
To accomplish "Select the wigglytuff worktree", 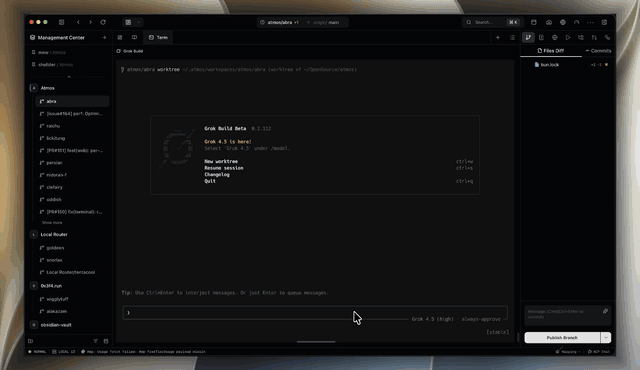I will click(x=72, y=299).
